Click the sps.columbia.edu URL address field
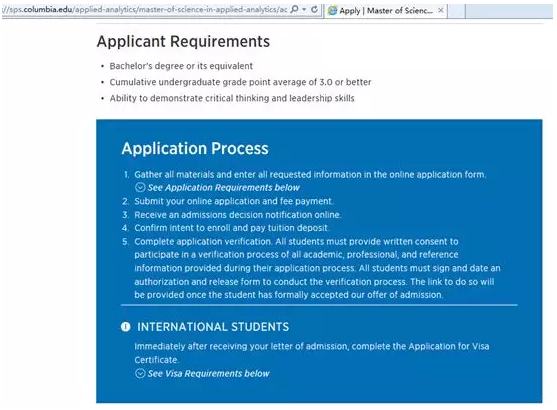The width and height of the screenshot is (557, 410). 144,10
